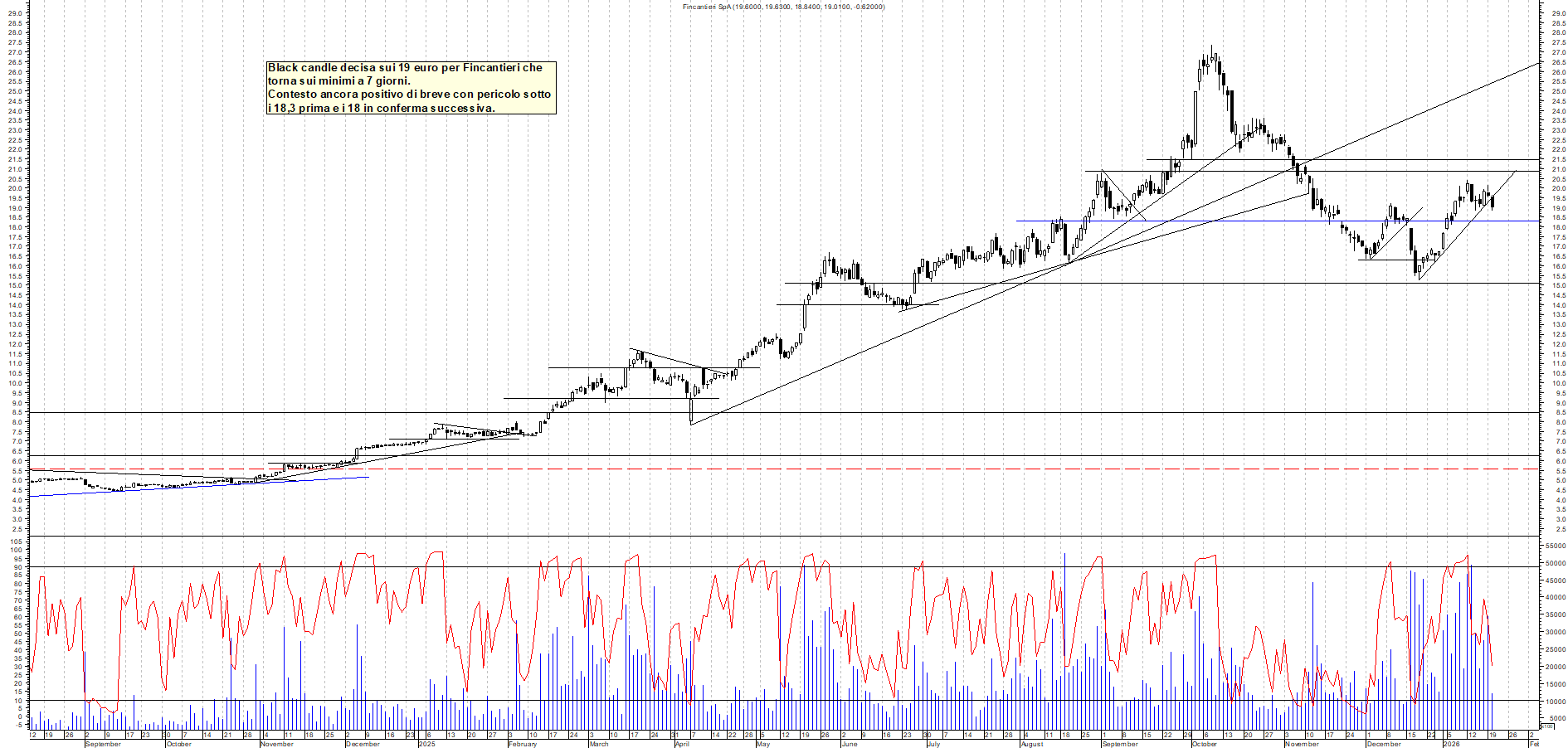Viewport: 1568px width, 748px height.
Task: Click the tallest blue volume bar
Action: point(1064,580)
